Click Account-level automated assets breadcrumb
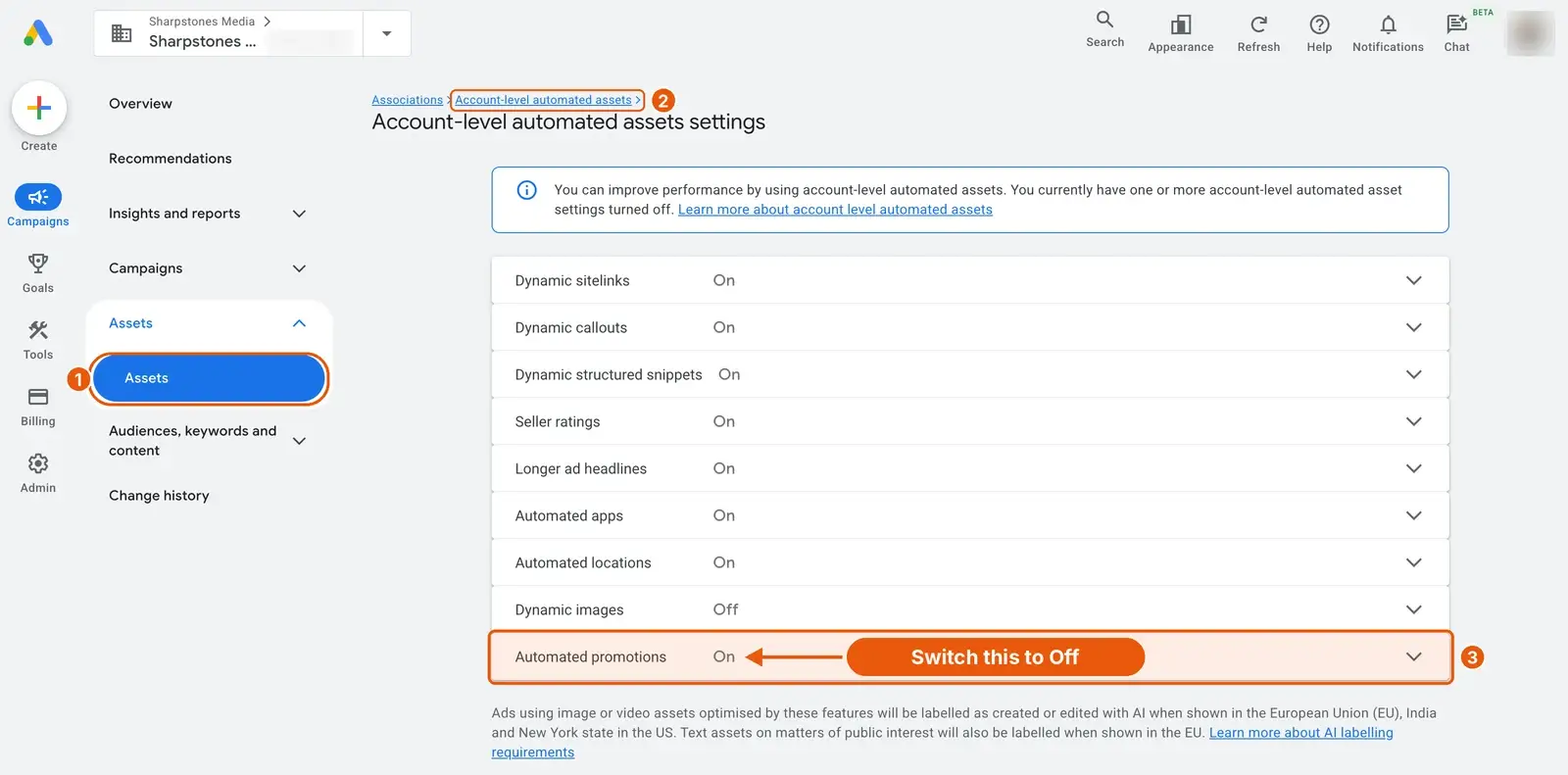The image size is (1568, 775). (x=543, y=100)
